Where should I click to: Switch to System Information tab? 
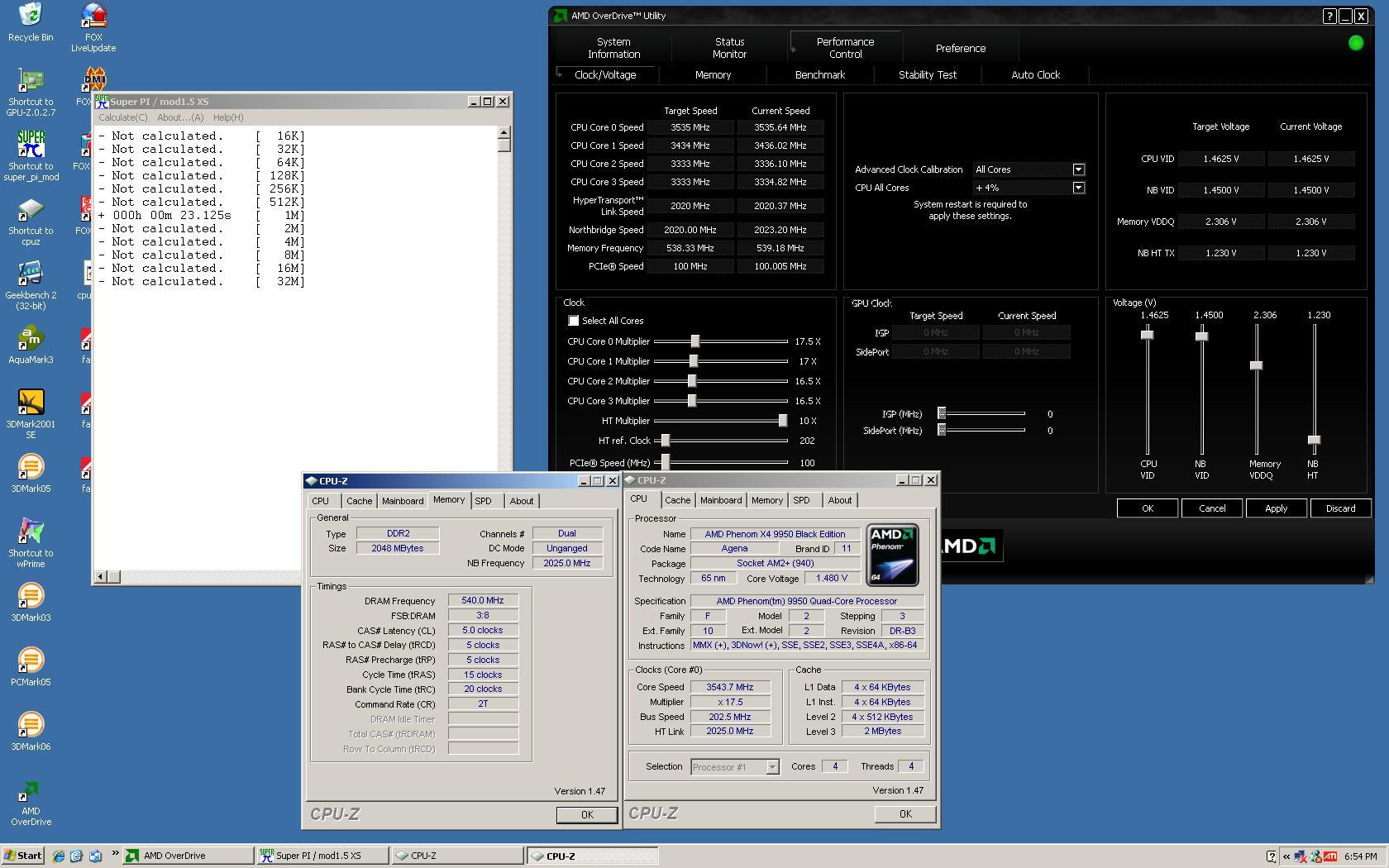tap(613, 48)
